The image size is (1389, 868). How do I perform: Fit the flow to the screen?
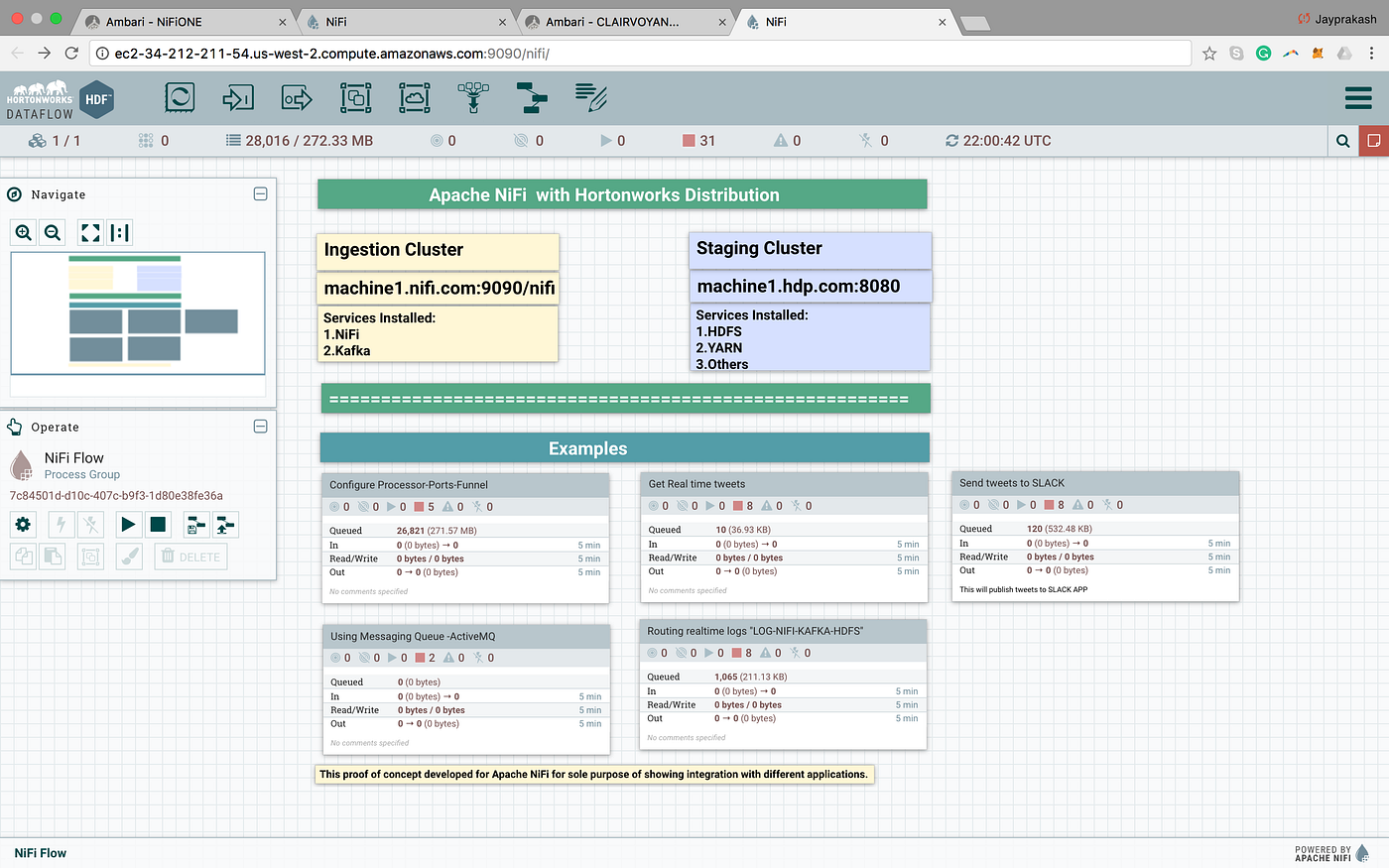[90, 232]
